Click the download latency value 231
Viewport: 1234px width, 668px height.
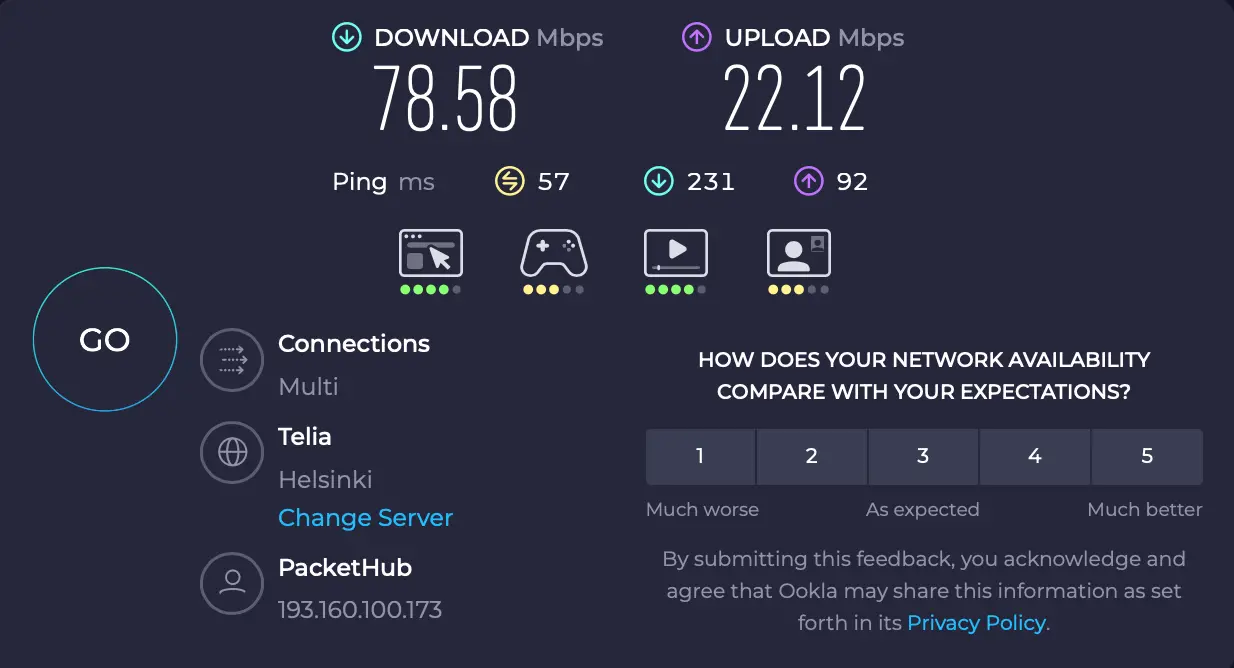click(711, 181)
